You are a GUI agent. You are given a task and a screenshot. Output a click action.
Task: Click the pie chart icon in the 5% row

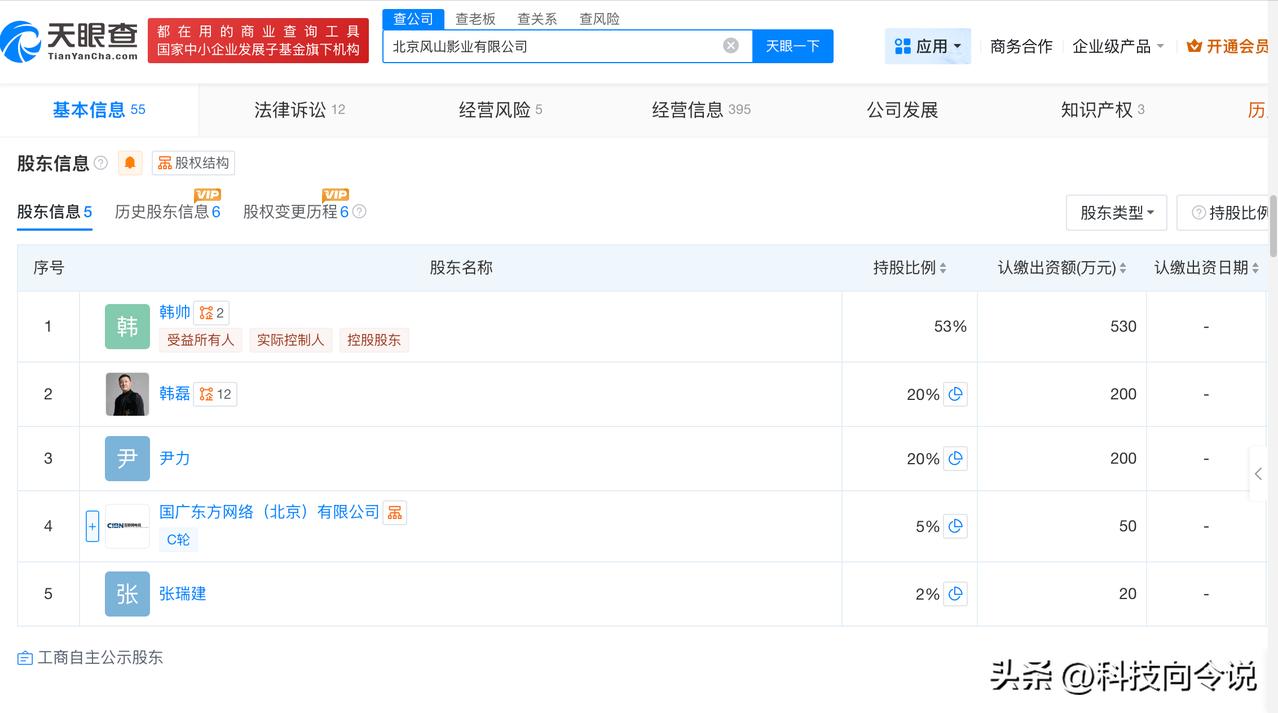tap(955, 526)
